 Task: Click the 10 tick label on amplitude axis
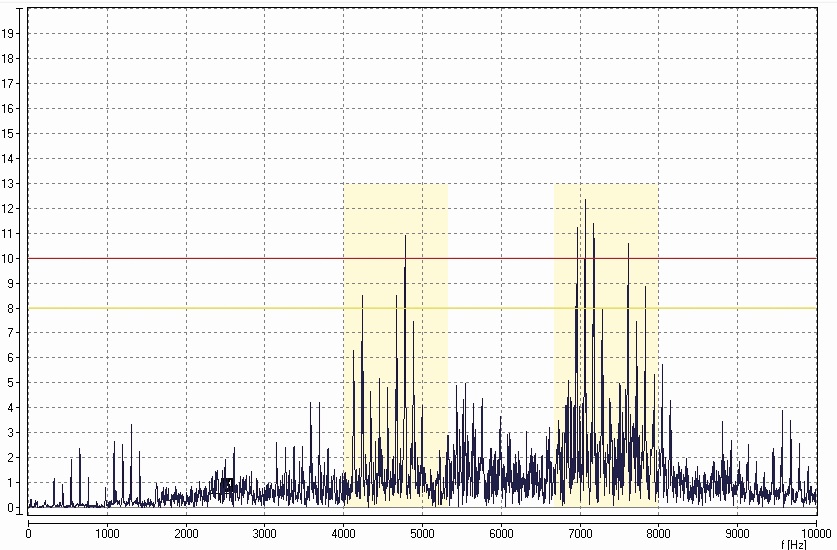coord(8,258)
